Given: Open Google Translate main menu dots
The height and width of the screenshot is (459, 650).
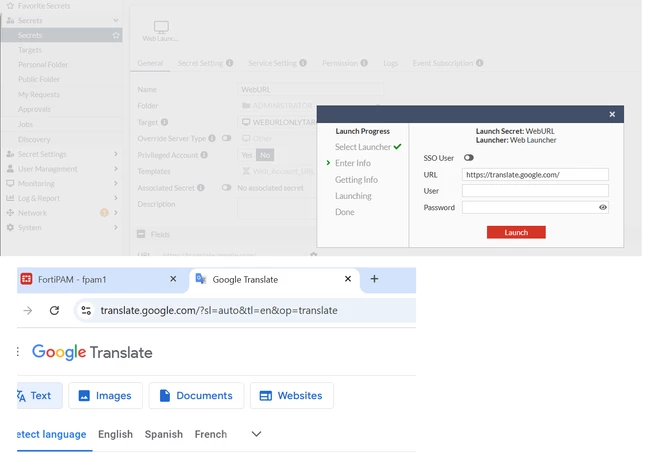Looking at the screenshot, I should click(18, 352).
